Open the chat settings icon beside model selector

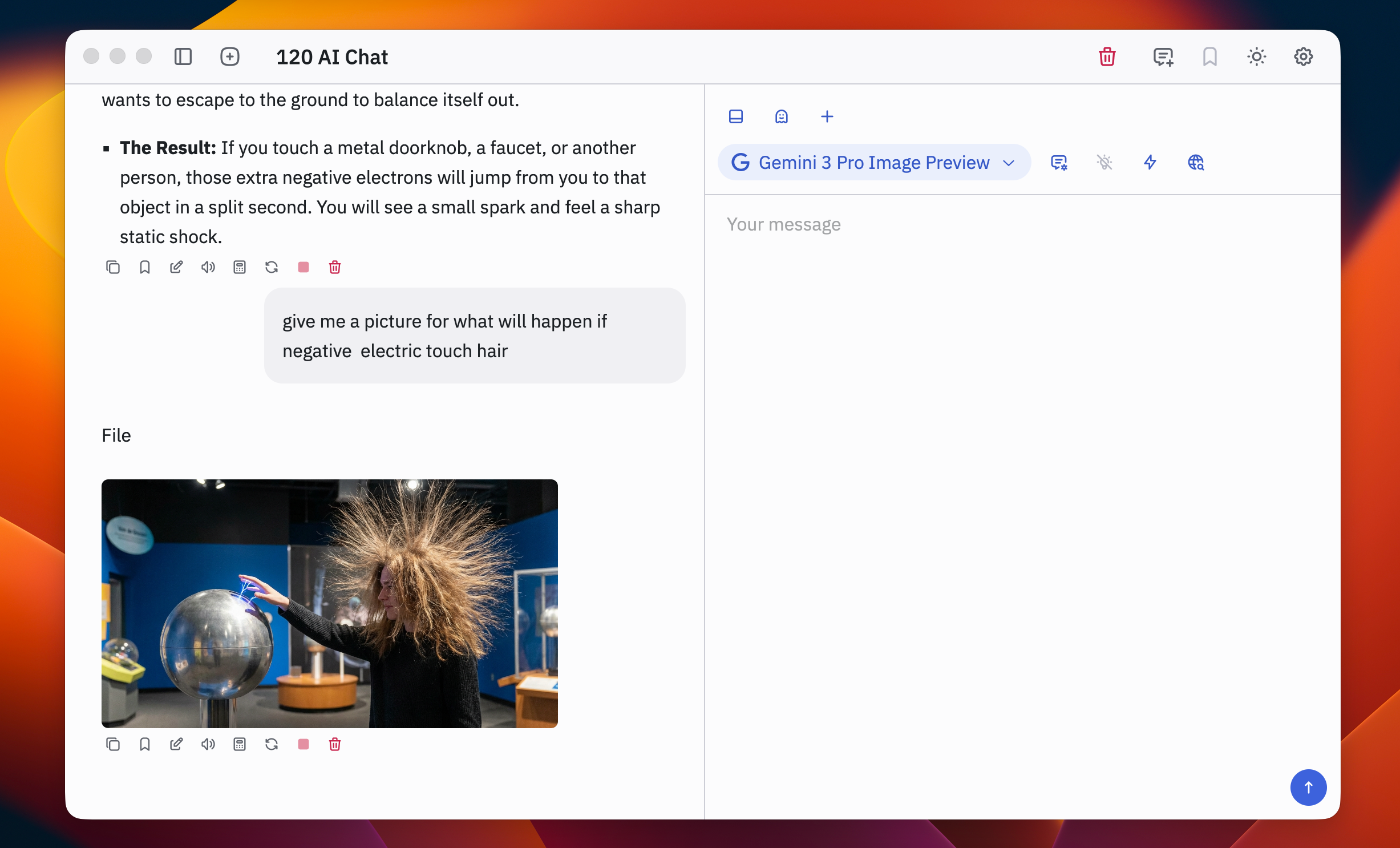(x=1059, y=163)
